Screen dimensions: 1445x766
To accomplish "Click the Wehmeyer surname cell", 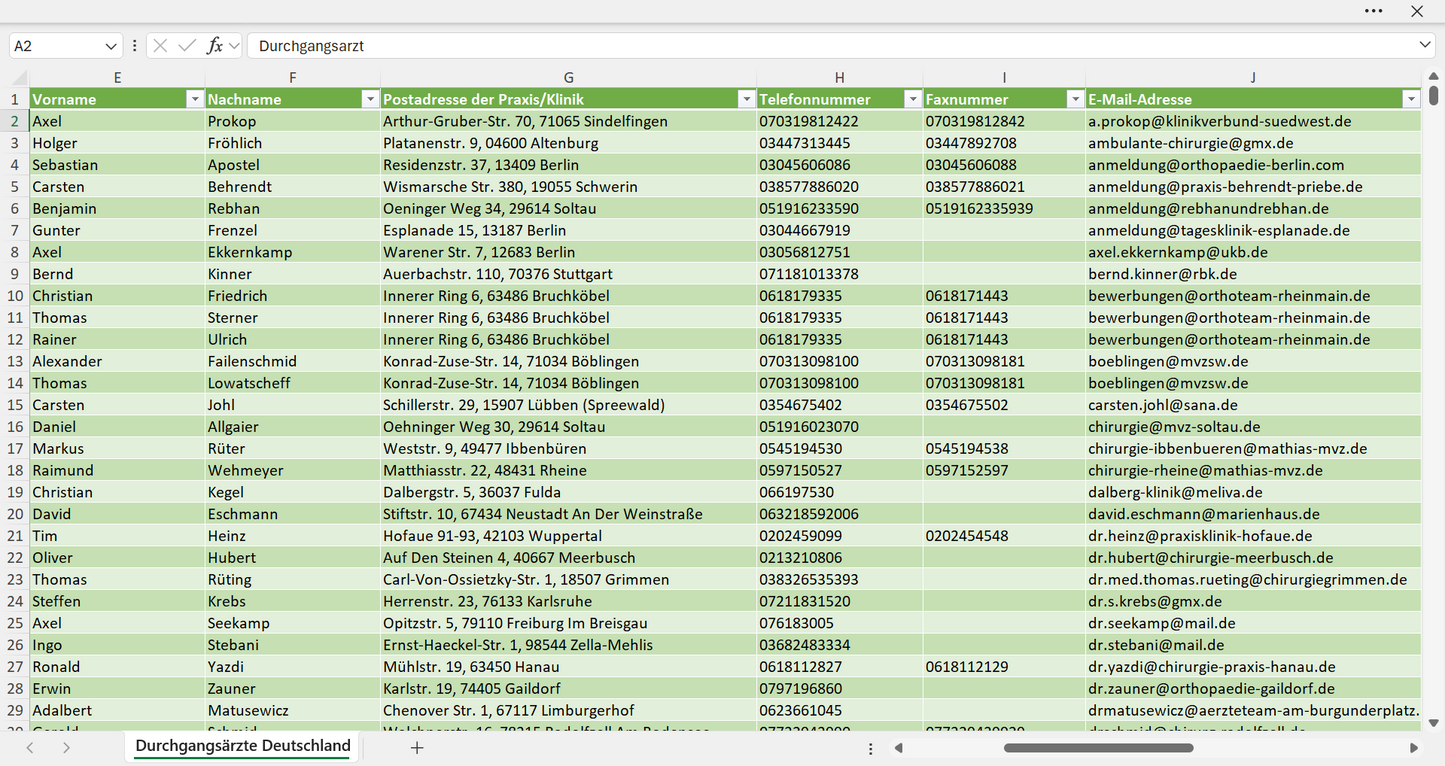I will [292, 470].
